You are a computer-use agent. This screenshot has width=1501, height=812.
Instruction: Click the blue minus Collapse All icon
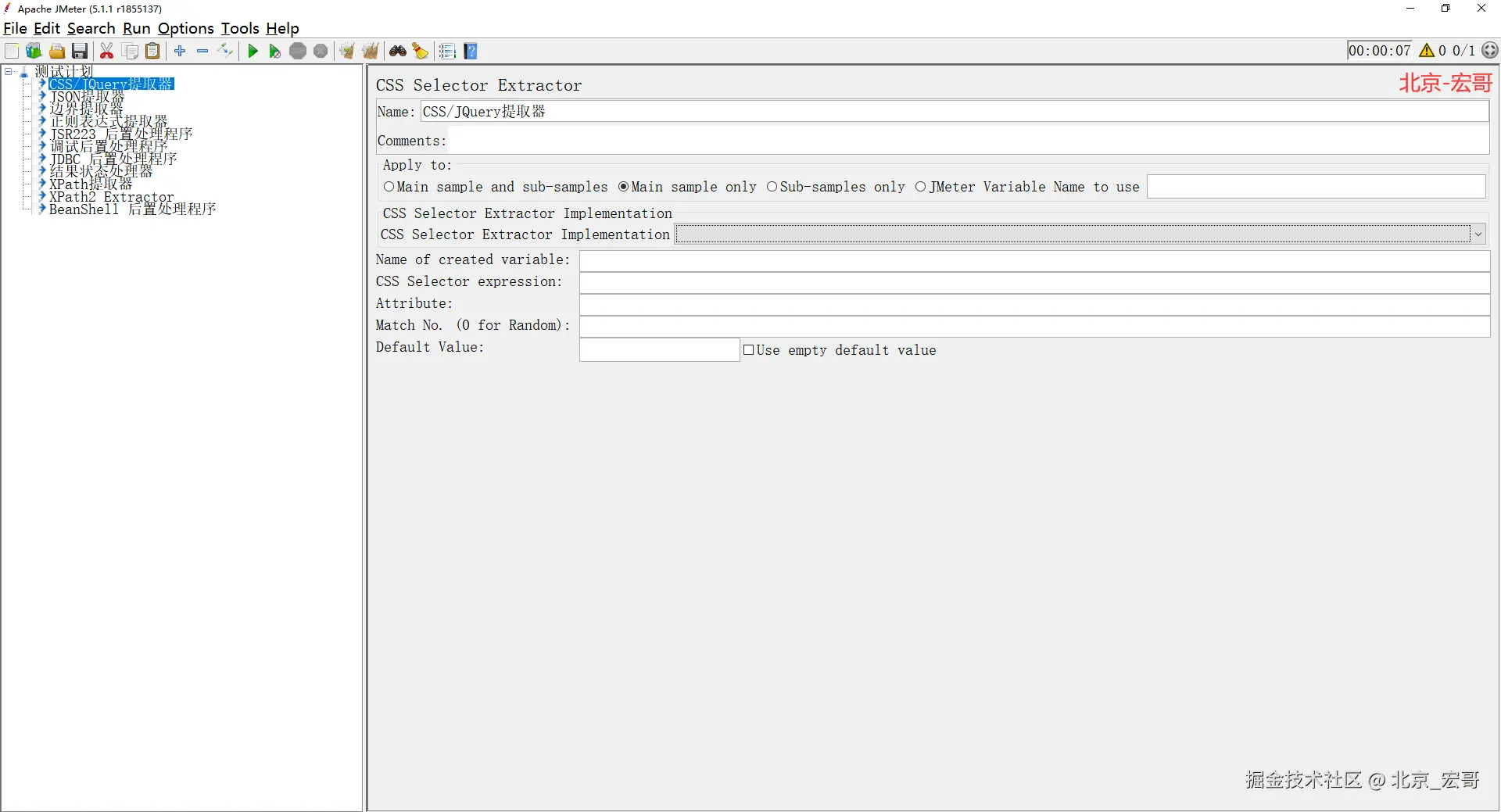tap(202, 51)
